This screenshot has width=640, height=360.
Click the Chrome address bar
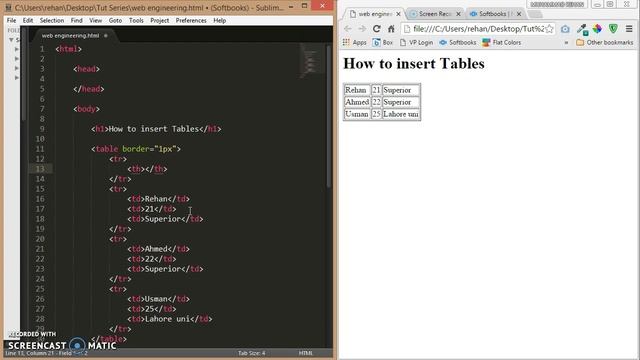click(478, 29)
